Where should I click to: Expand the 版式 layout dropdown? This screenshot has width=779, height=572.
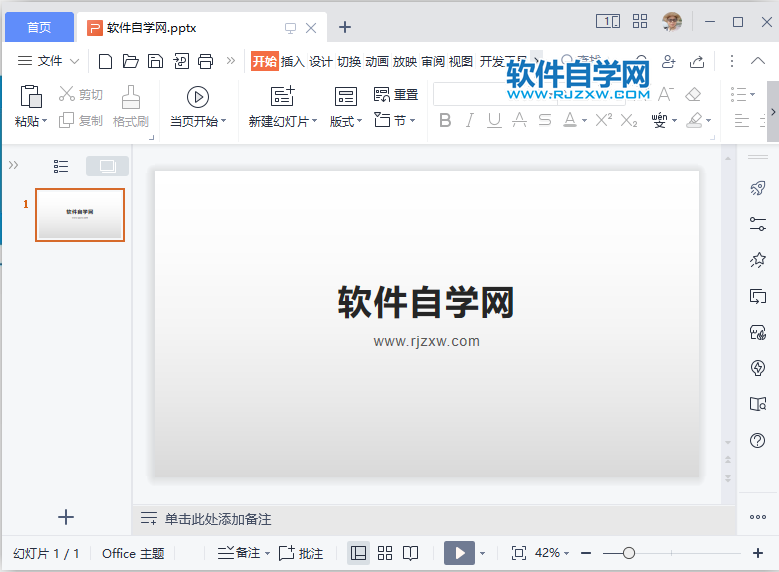tap(359, 121)
